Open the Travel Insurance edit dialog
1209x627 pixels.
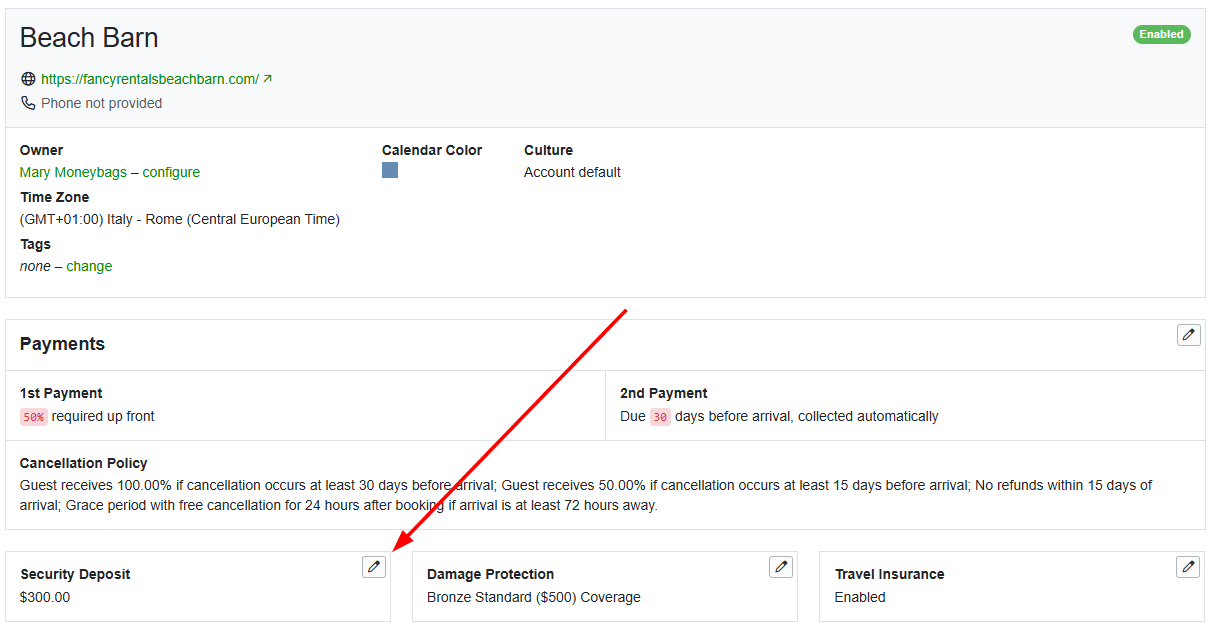coord(1188,566)
